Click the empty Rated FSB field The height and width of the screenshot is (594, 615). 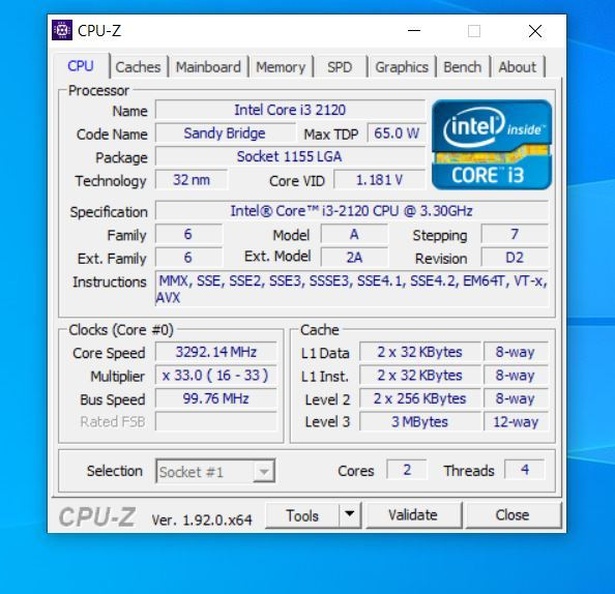point(216,422)
